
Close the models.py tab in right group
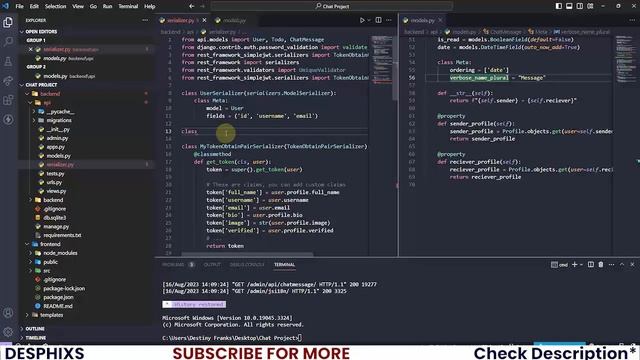[440, 20]
